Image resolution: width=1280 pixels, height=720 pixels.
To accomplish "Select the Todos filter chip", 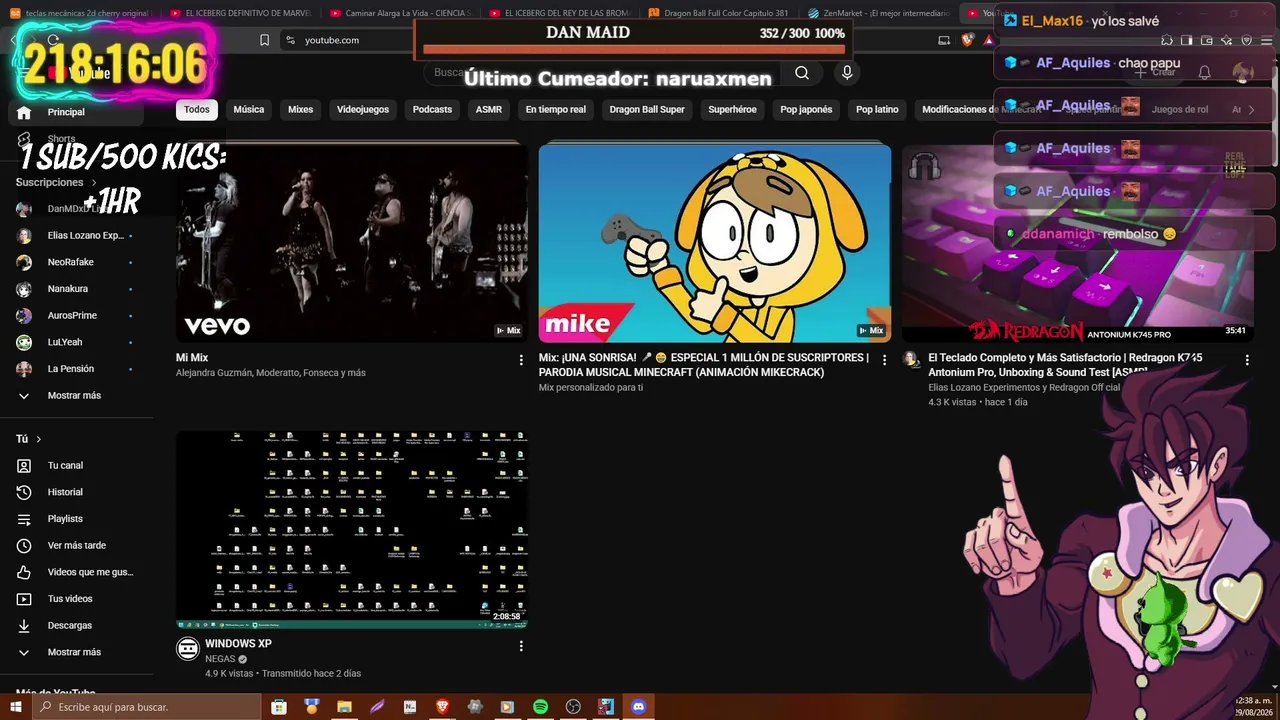I will pyautogui.click(x=197, y=110).
